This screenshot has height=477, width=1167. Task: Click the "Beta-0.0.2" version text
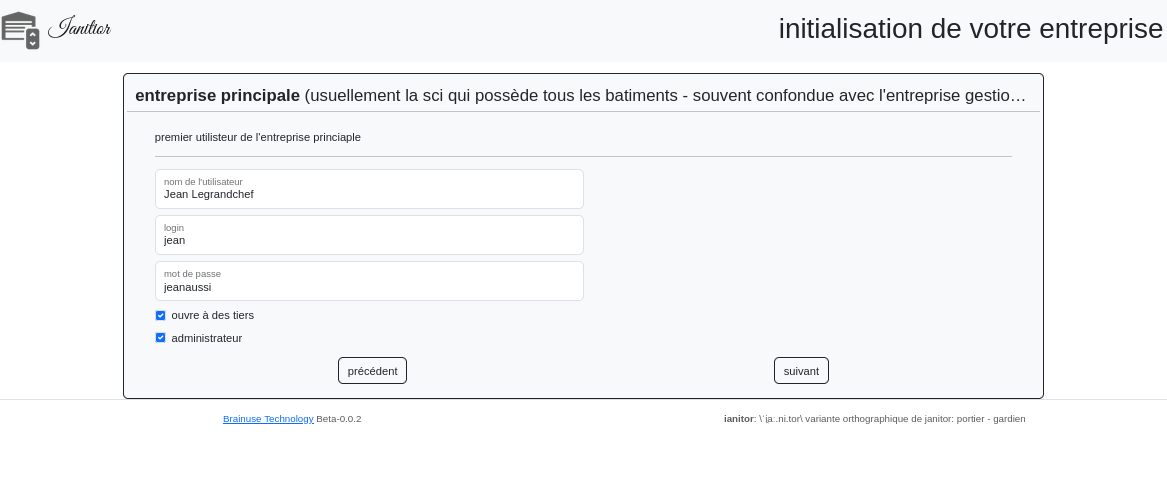(339, 419)
